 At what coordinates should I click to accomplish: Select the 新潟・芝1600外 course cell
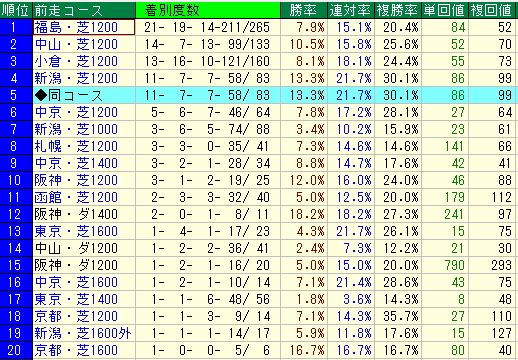click(84, 333)
